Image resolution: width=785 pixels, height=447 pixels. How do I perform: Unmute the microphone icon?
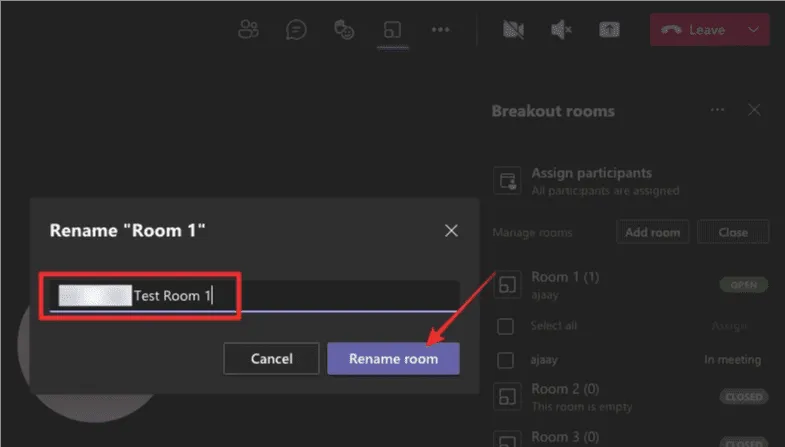tap(561, 30)
